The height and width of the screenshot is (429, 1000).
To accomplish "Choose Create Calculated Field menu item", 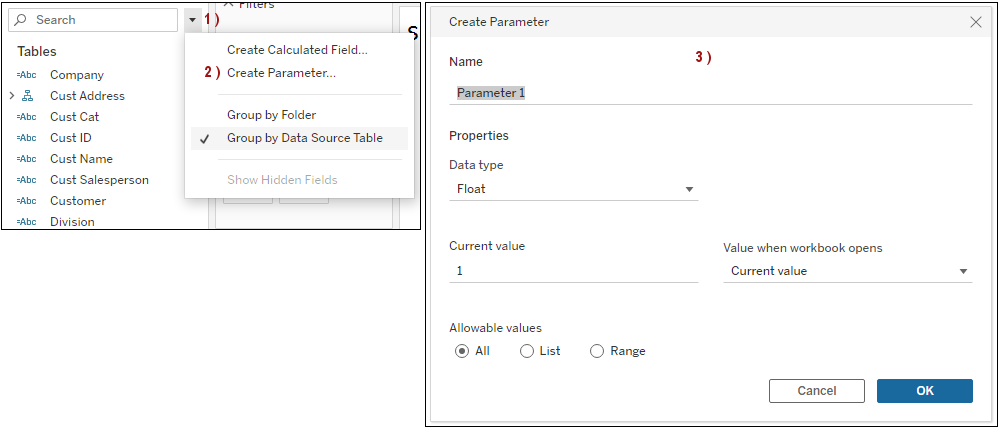I will click(297, 50).
